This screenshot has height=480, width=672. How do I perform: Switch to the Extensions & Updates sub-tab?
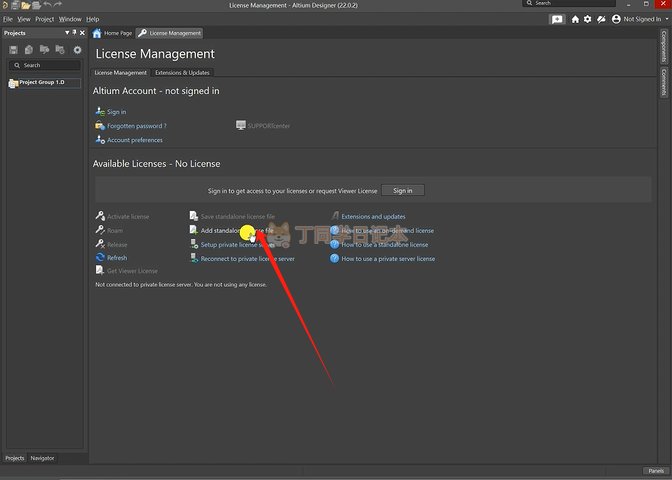pos(183,72)
